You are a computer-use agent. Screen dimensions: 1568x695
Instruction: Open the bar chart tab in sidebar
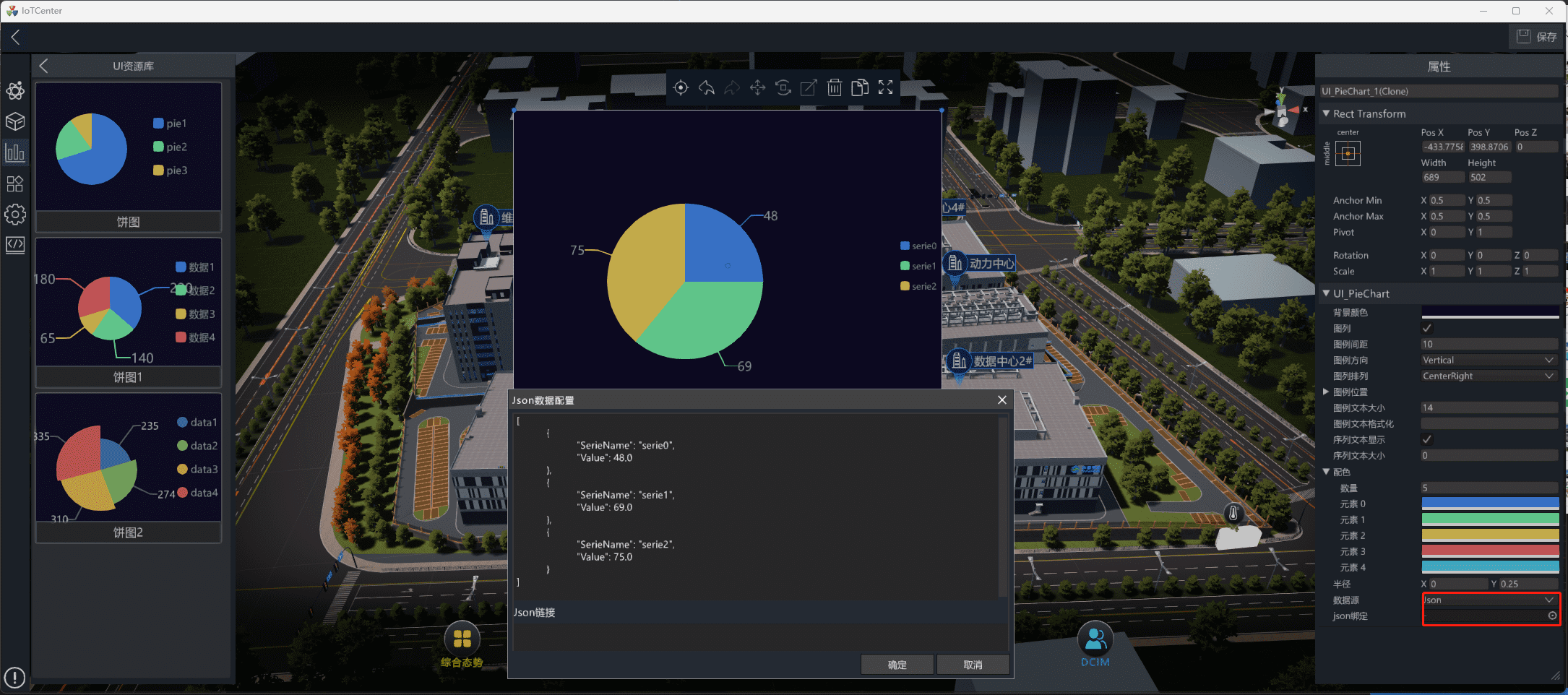click(x=15, y=152)
